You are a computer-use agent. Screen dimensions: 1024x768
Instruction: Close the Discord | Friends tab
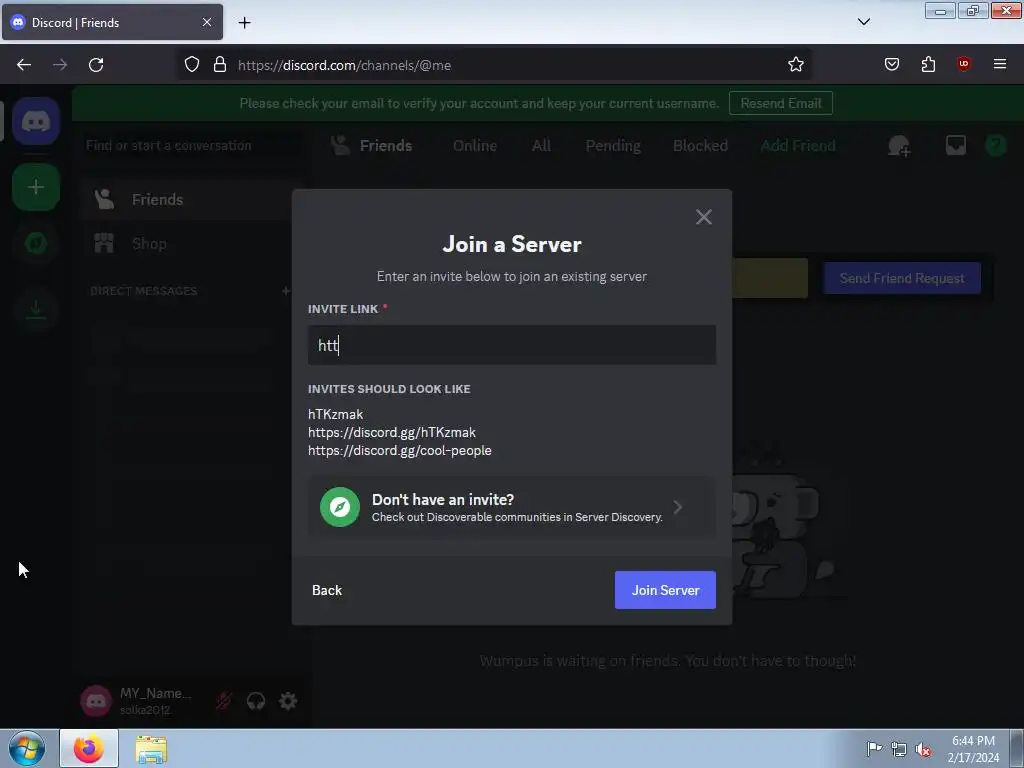[206, 22]
